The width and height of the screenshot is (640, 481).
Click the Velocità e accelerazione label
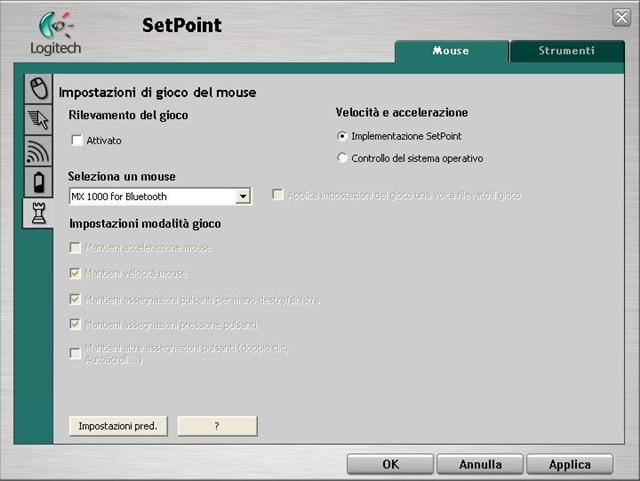click(402, 112)
